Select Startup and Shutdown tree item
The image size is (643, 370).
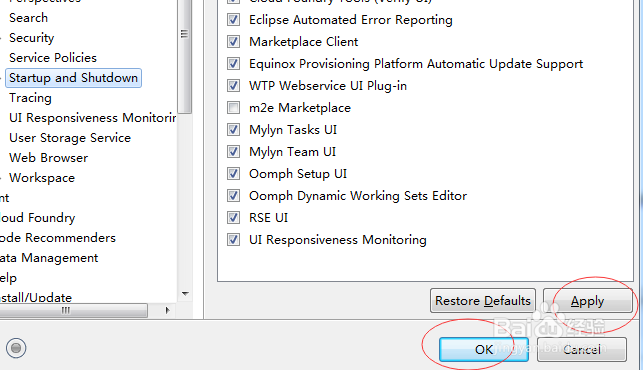73,78
